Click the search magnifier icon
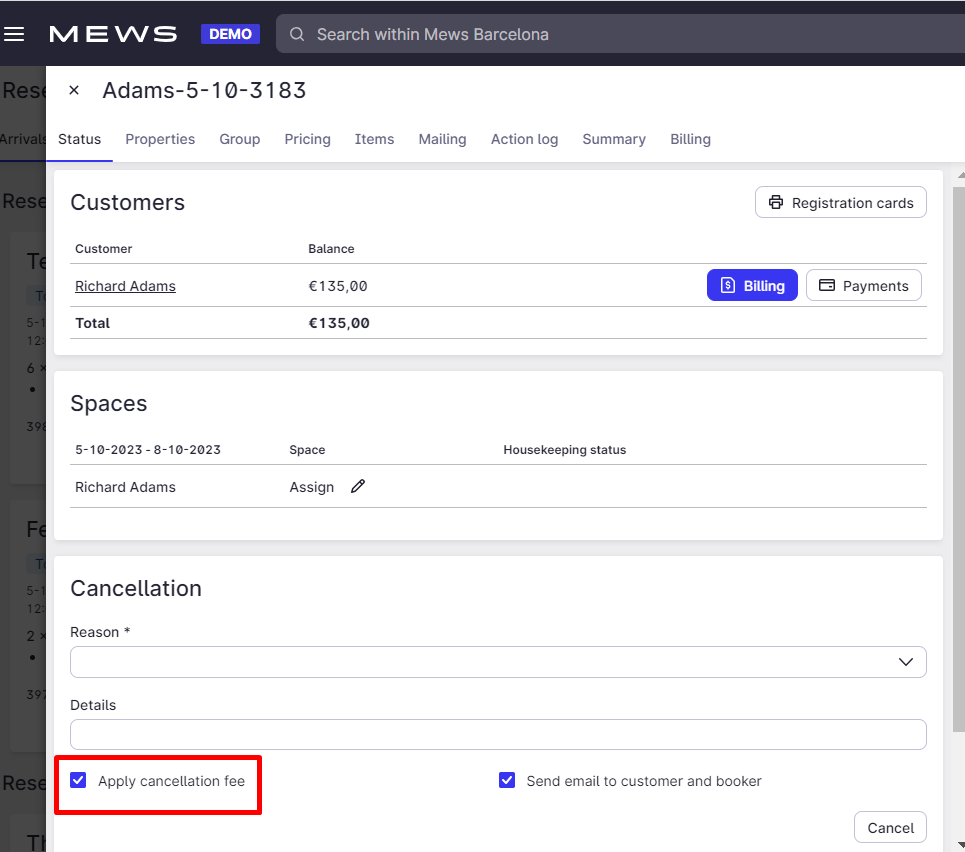The height and width of the screenshot is (852, 965). (x=297, y=35)
